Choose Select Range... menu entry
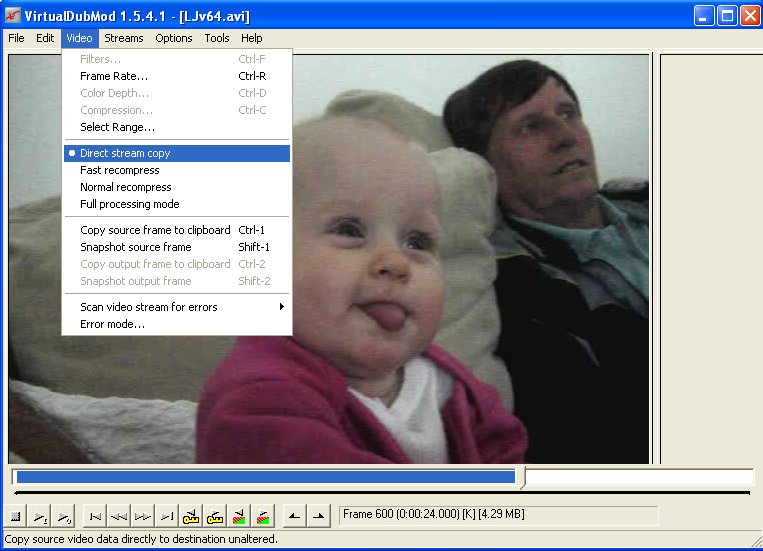Viewport: 763px width, 551px height. coord(177,128)
